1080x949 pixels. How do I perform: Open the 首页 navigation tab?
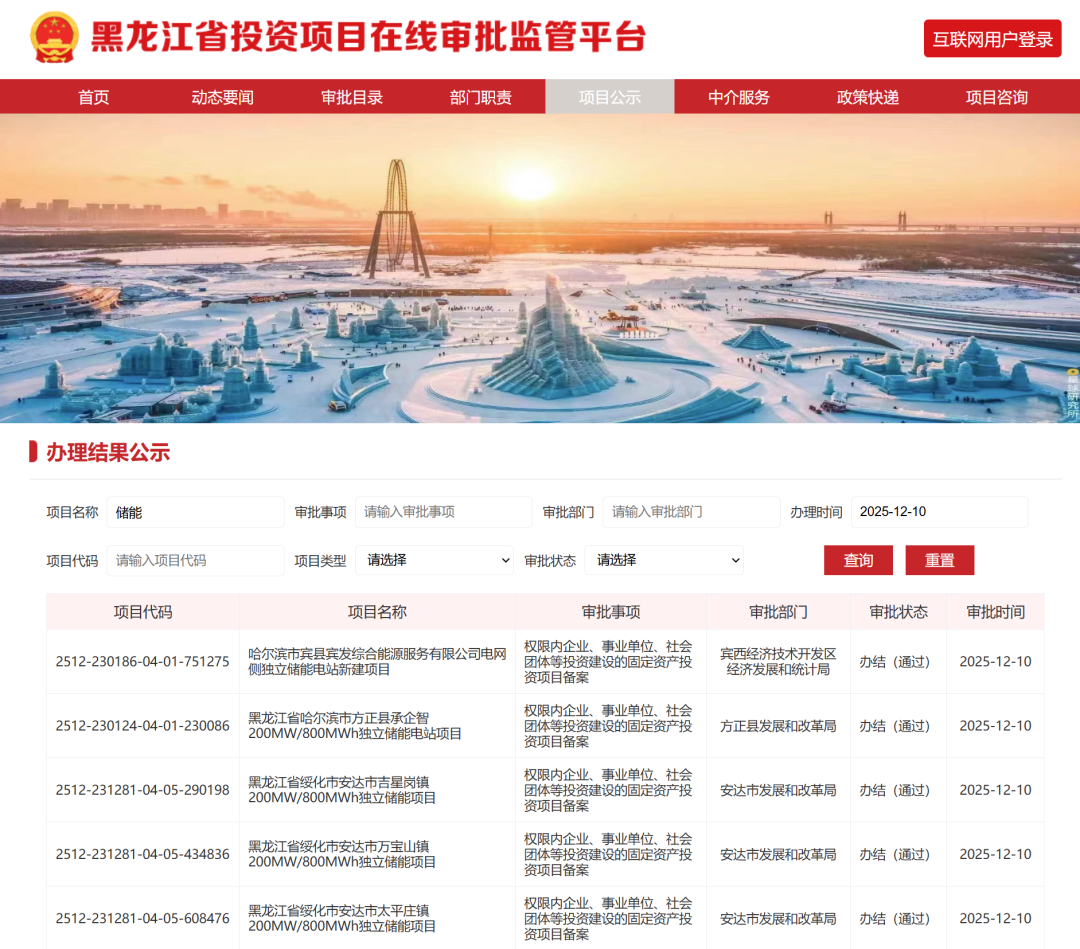[93, 97]
